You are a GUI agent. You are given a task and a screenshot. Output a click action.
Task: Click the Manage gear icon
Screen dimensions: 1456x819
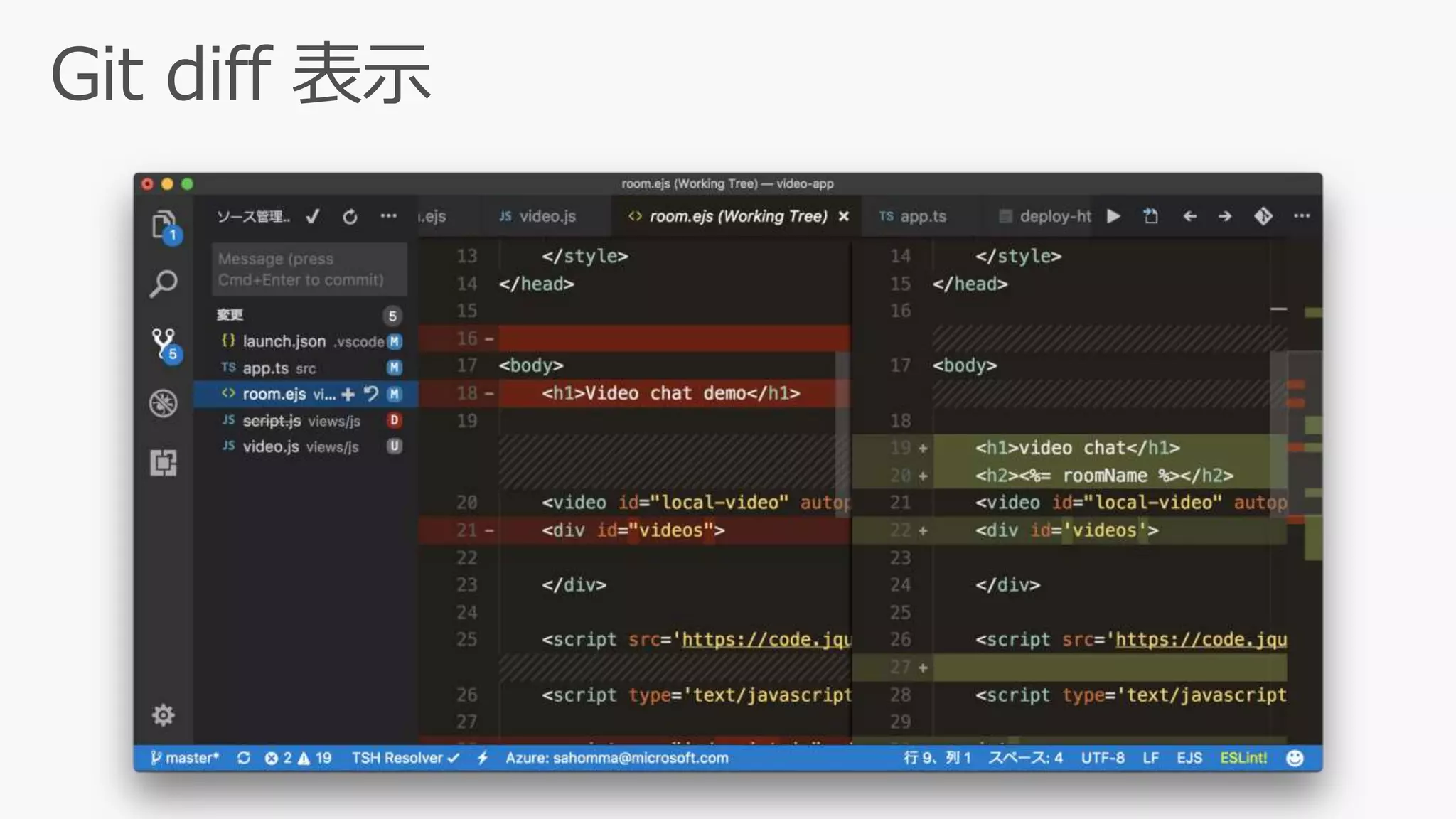tap(164, 714)
